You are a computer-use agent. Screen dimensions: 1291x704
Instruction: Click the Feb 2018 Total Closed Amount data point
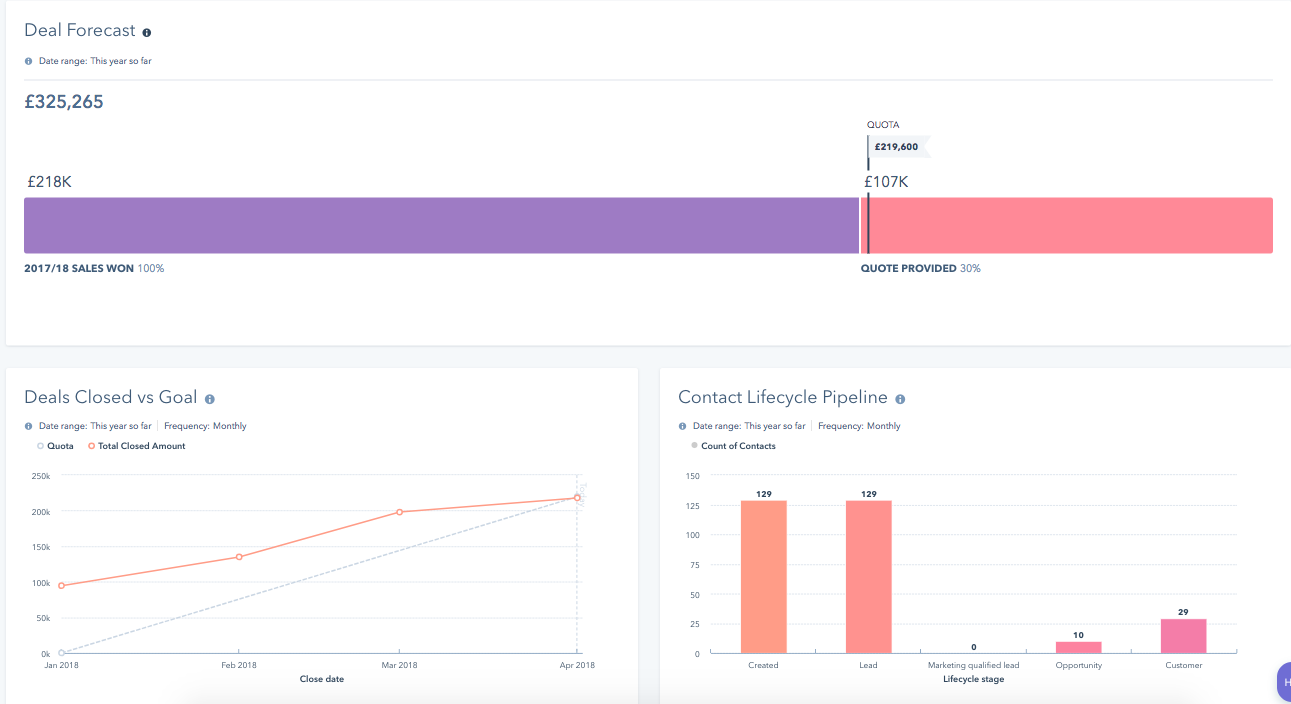(239, 557)
